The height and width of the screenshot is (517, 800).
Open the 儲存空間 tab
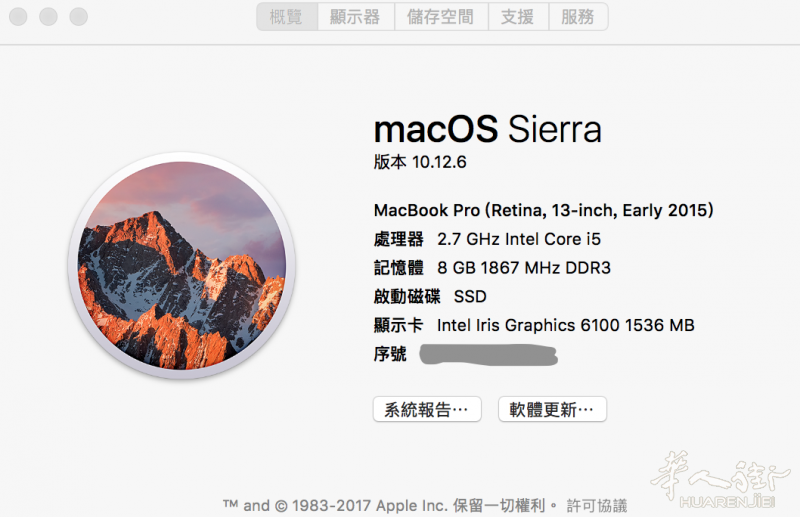(x=441, y=17)
